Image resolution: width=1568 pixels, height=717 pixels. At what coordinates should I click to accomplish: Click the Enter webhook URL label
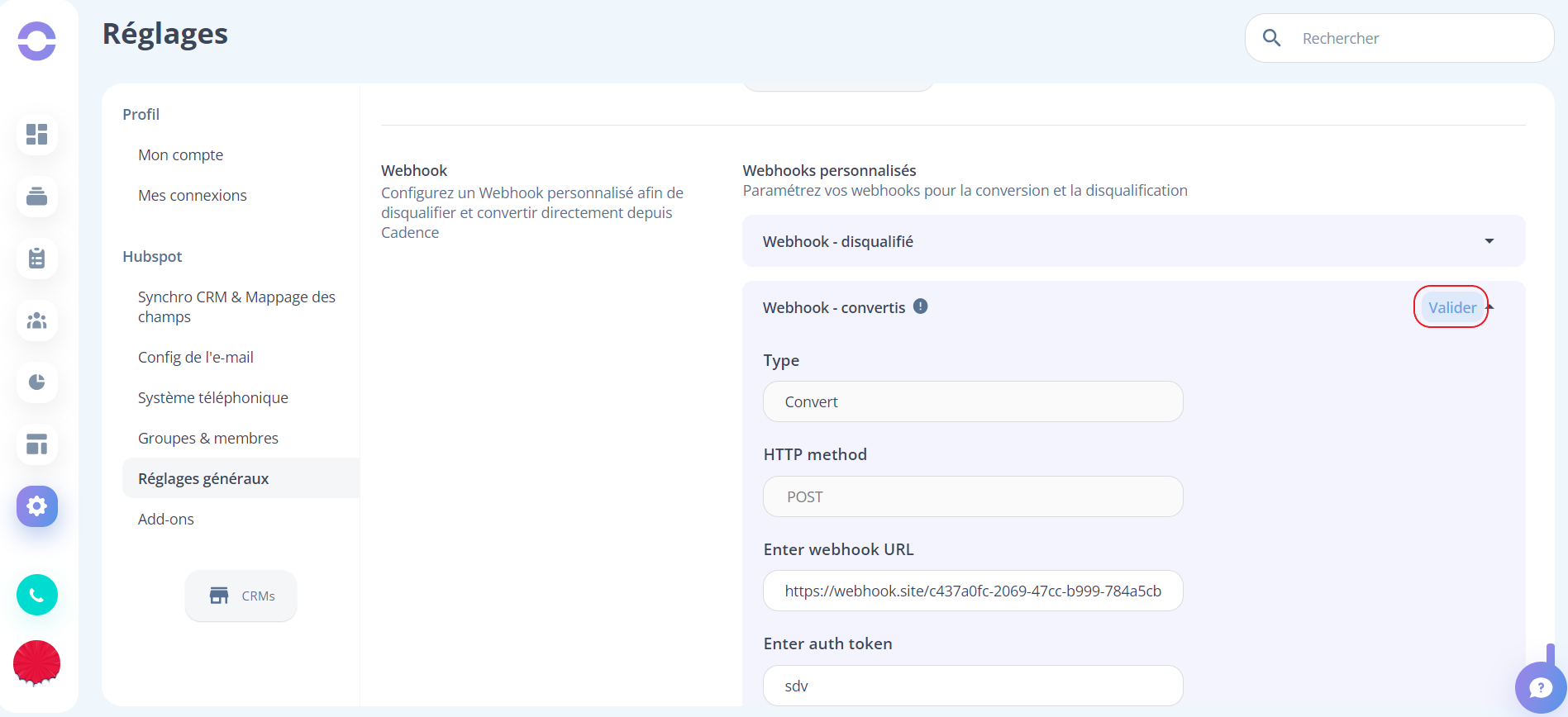pyautogui.click(x=838, y=549)
